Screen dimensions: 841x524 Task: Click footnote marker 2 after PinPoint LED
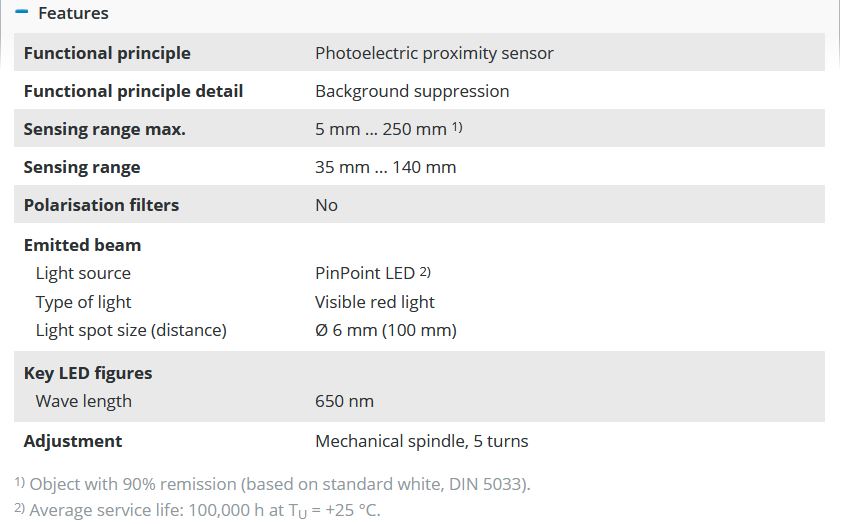(425, 271)
